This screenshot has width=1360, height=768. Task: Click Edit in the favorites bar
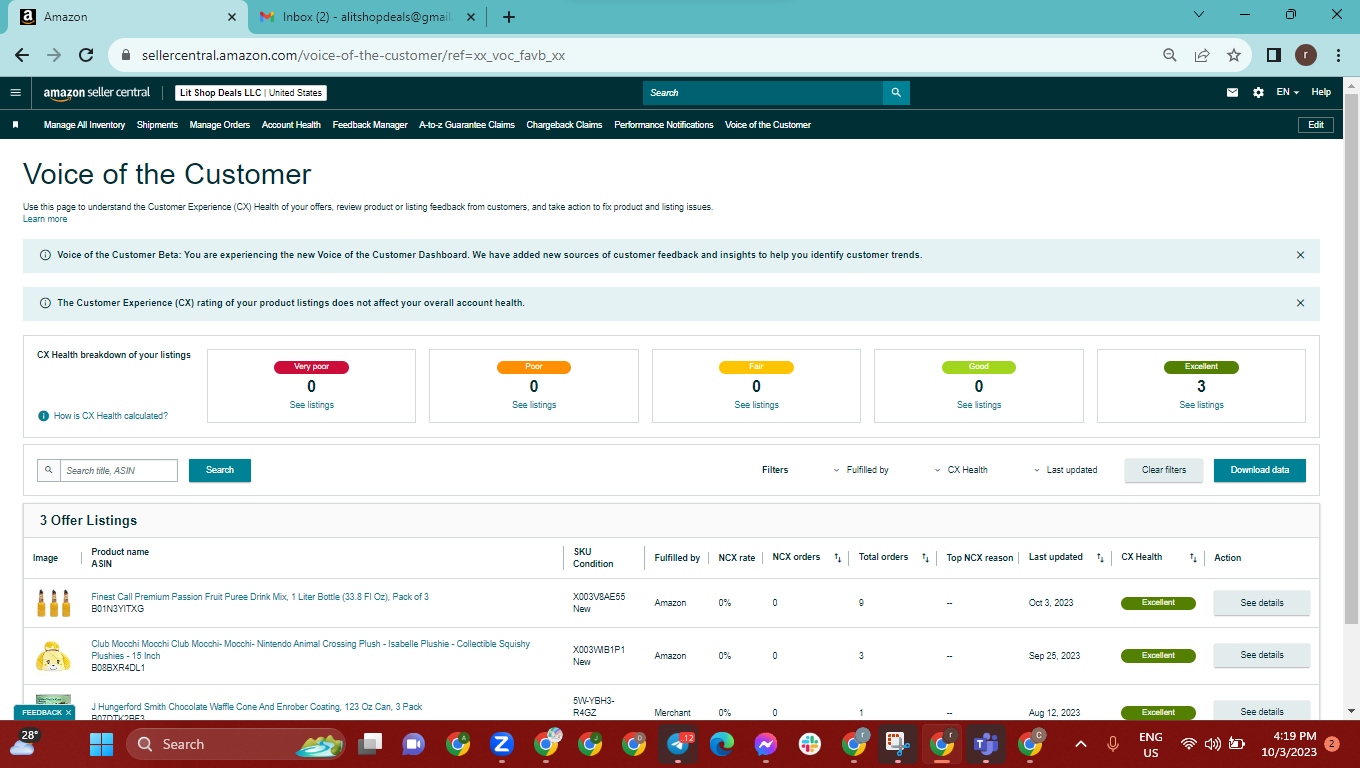click(x=1315, y=125)
